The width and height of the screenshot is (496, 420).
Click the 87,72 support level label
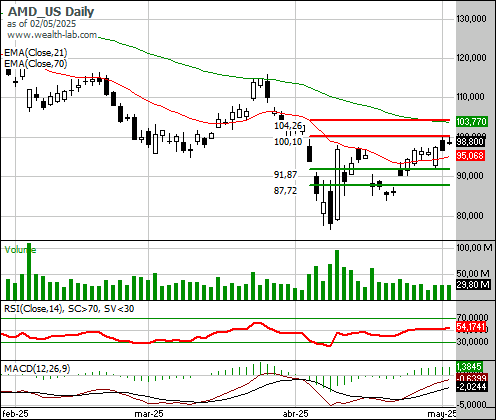click(x=285, y=191)
